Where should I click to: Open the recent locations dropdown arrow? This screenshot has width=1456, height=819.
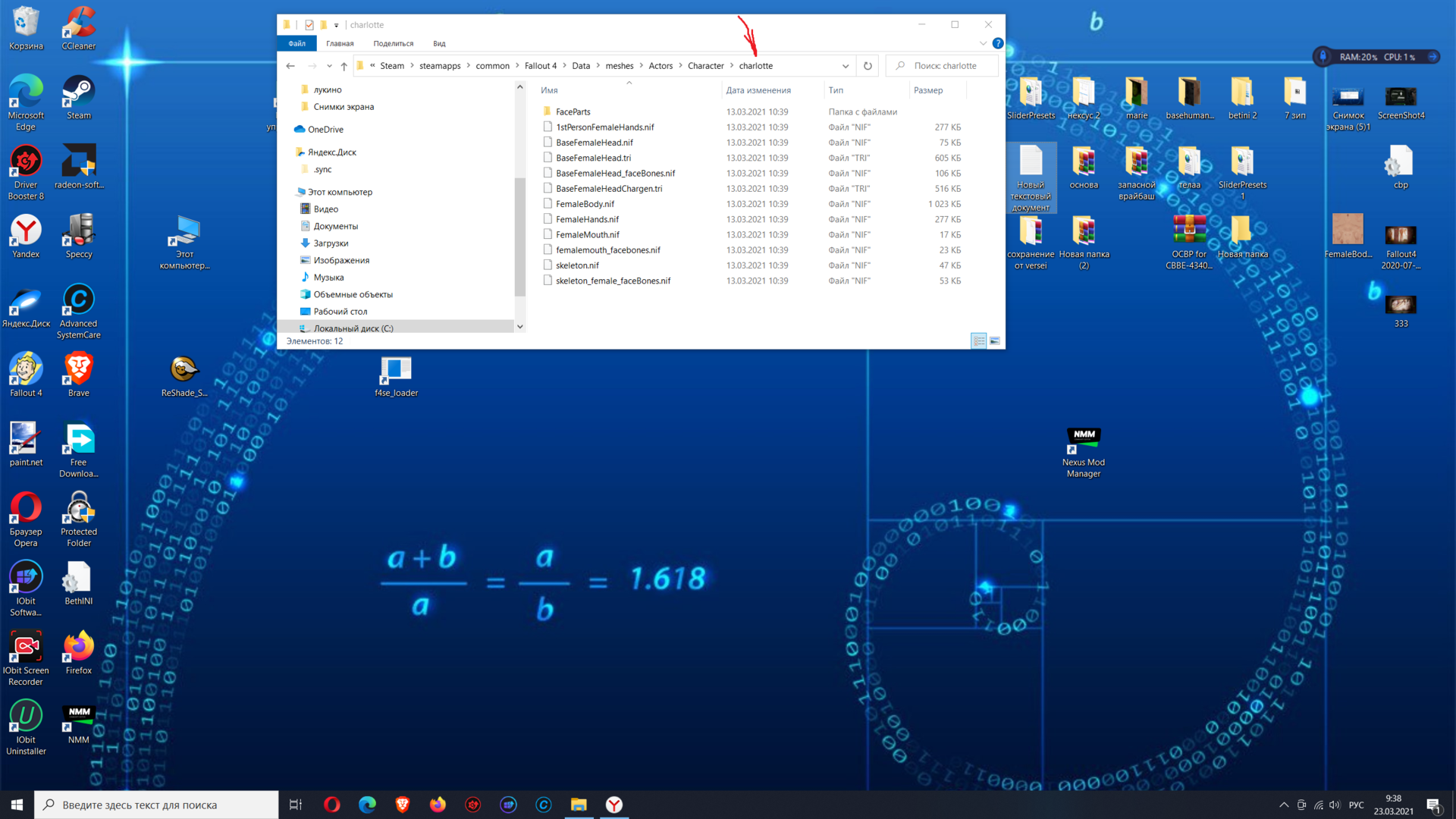329,66
